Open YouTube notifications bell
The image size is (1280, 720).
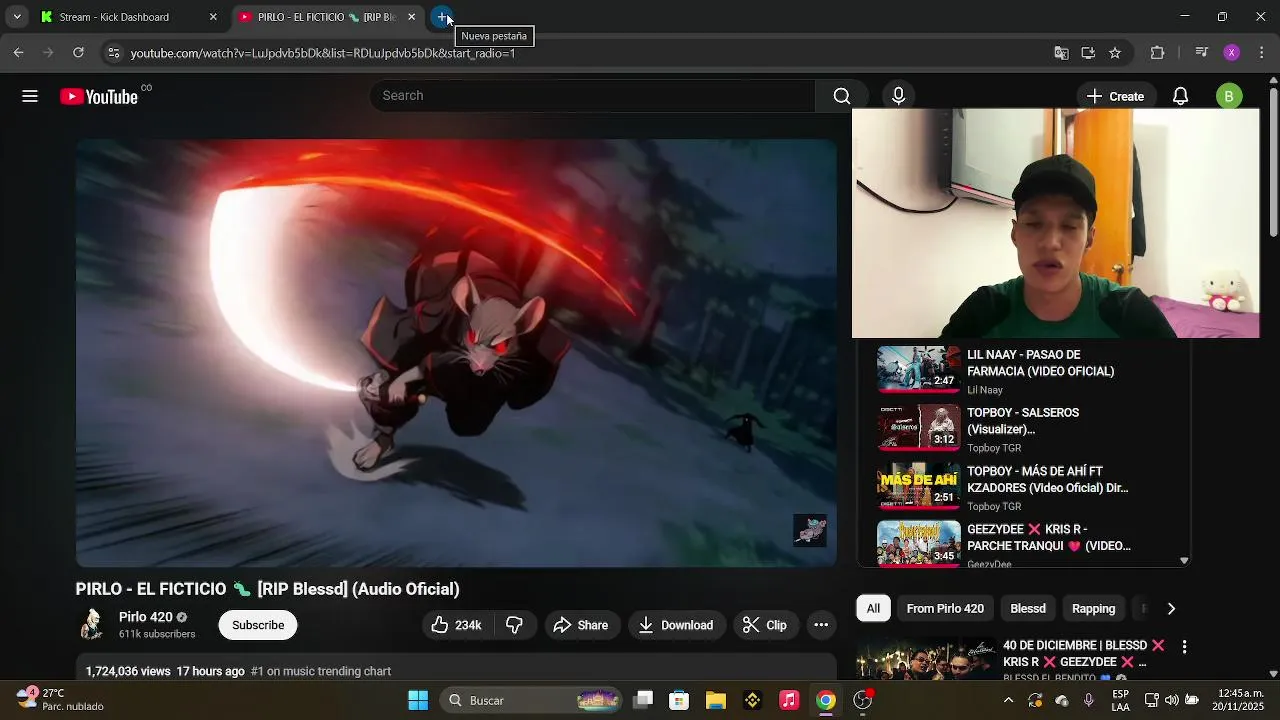1180,96
